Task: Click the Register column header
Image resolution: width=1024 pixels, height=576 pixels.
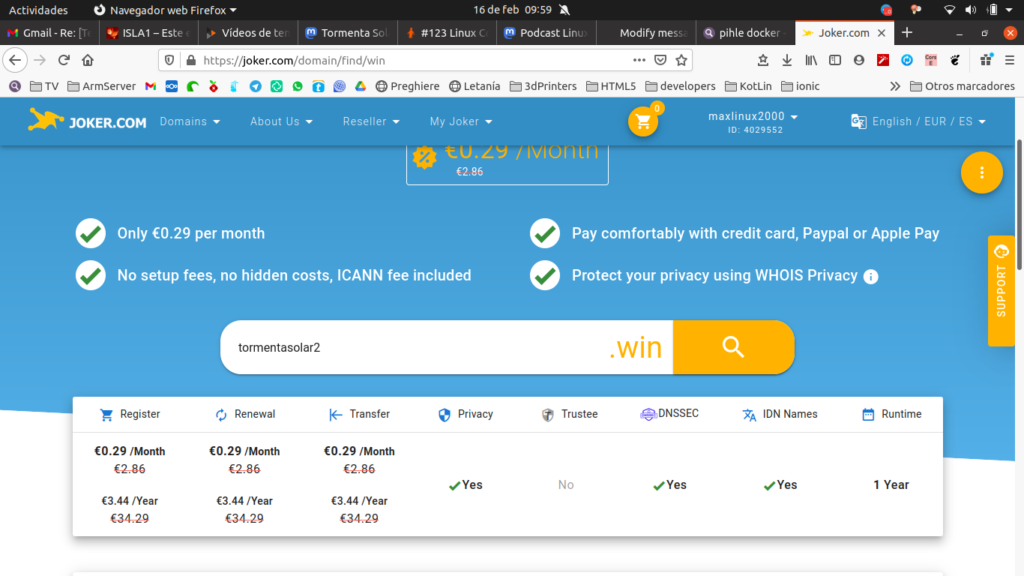Action: pos(130,414)
